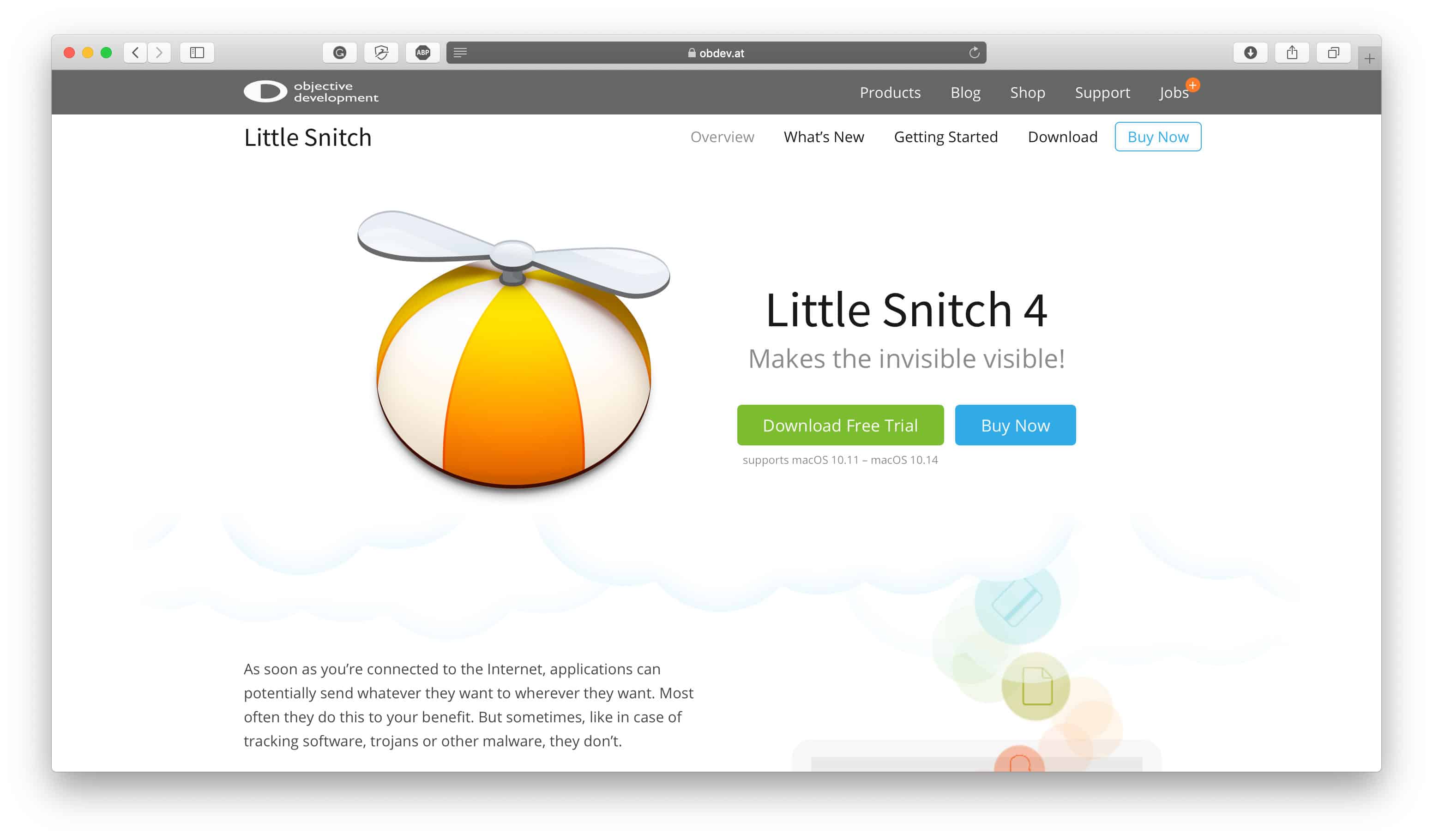Click the Overview tab
This screenshot has height=840, width=1433.
pyautogui.click(x=722, y=137)
